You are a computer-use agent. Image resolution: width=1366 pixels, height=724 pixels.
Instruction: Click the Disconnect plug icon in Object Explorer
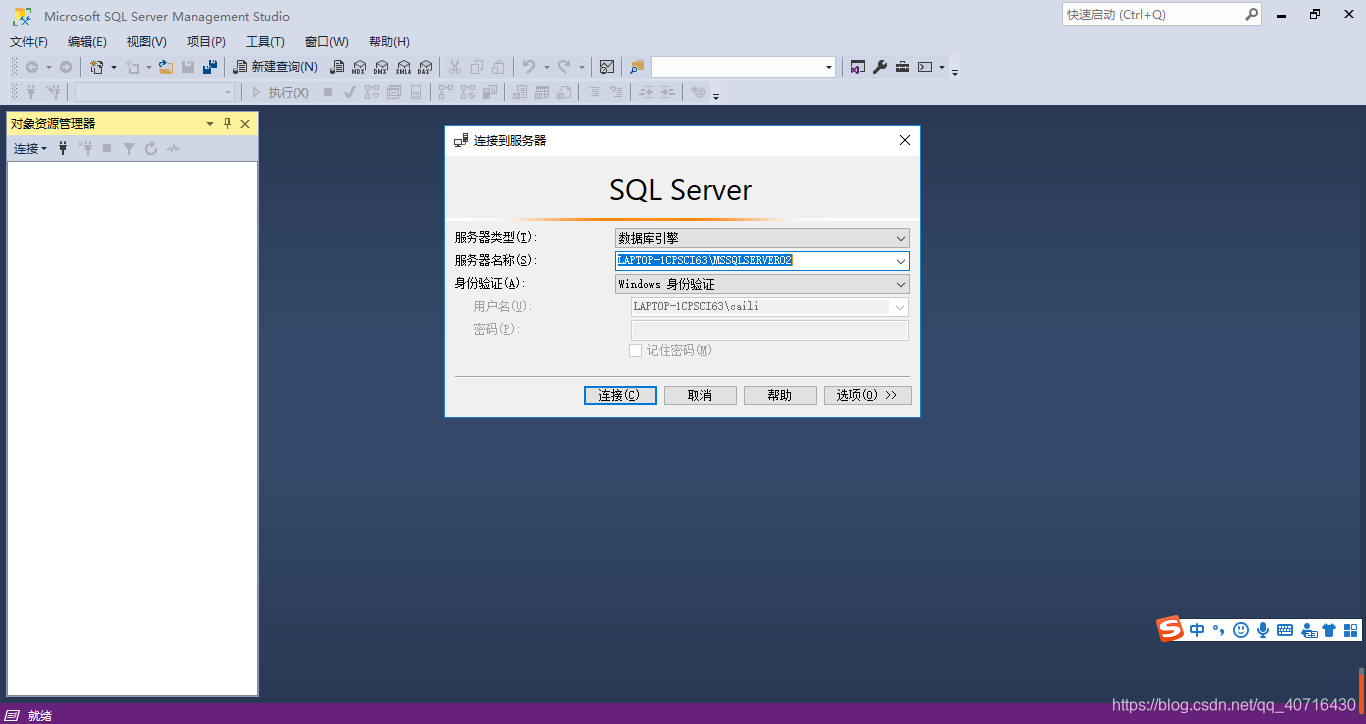(x=86, y=148)
